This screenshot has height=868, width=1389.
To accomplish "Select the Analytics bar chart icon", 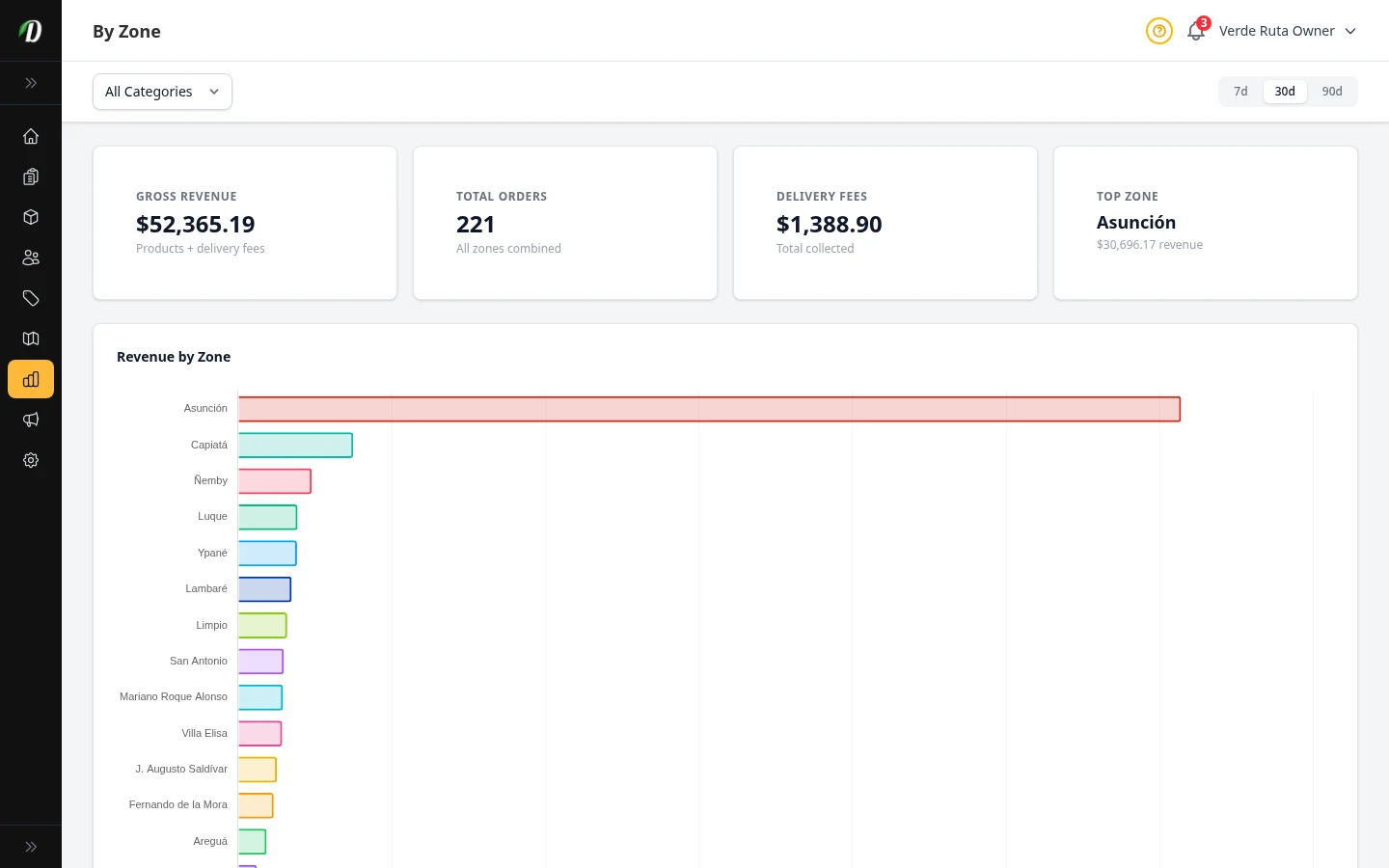I will 30,379.
